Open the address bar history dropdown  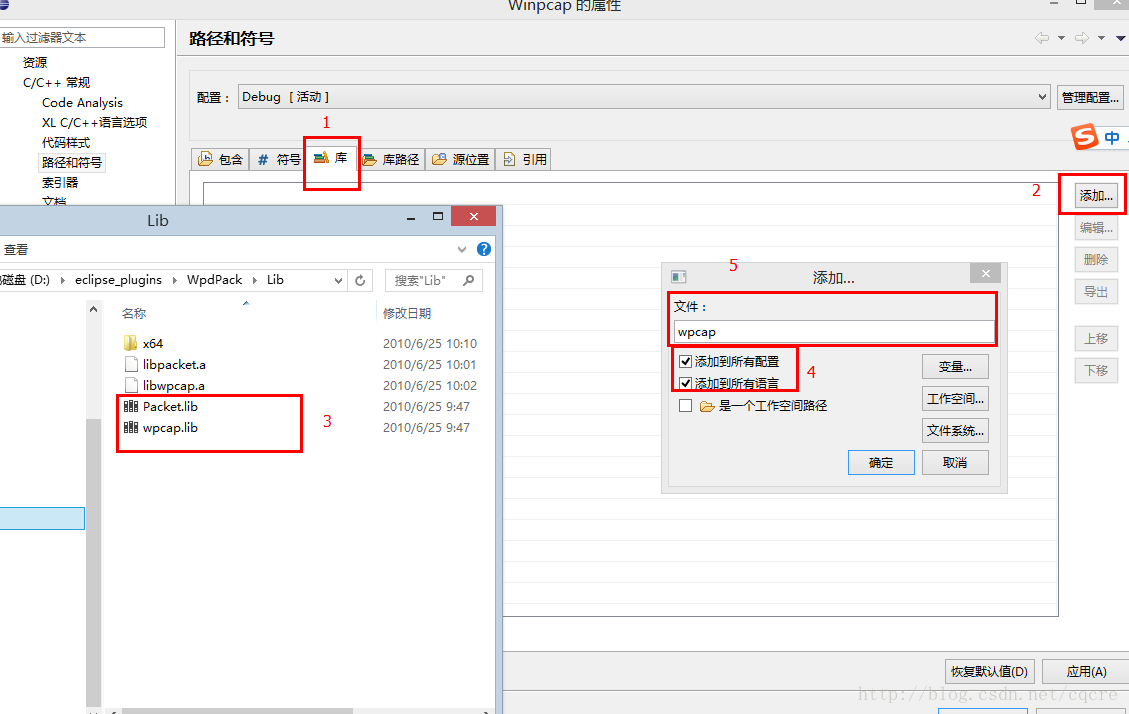tap(338, 281)
